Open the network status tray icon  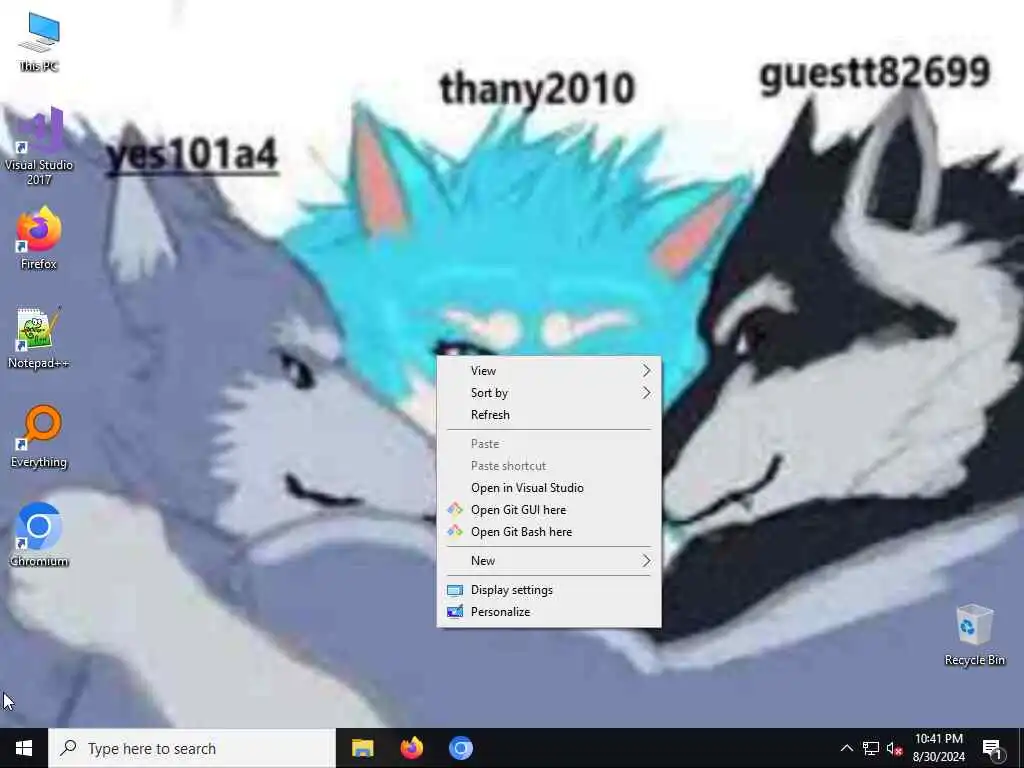(871, 748)
